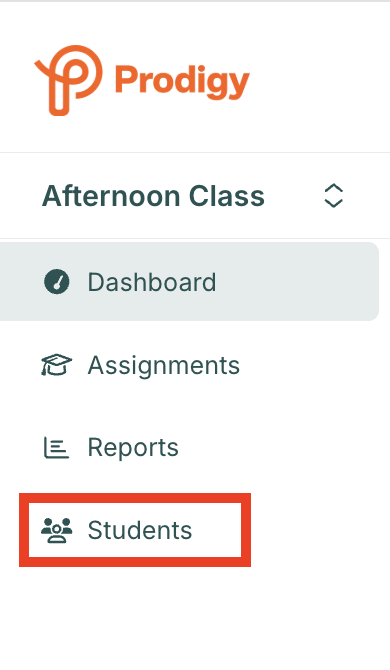Viewport: 390px width, 670px height.
Task: Click the orange Prodigy P logo mark
Action: pyautogui.click(x=68, y=80)
